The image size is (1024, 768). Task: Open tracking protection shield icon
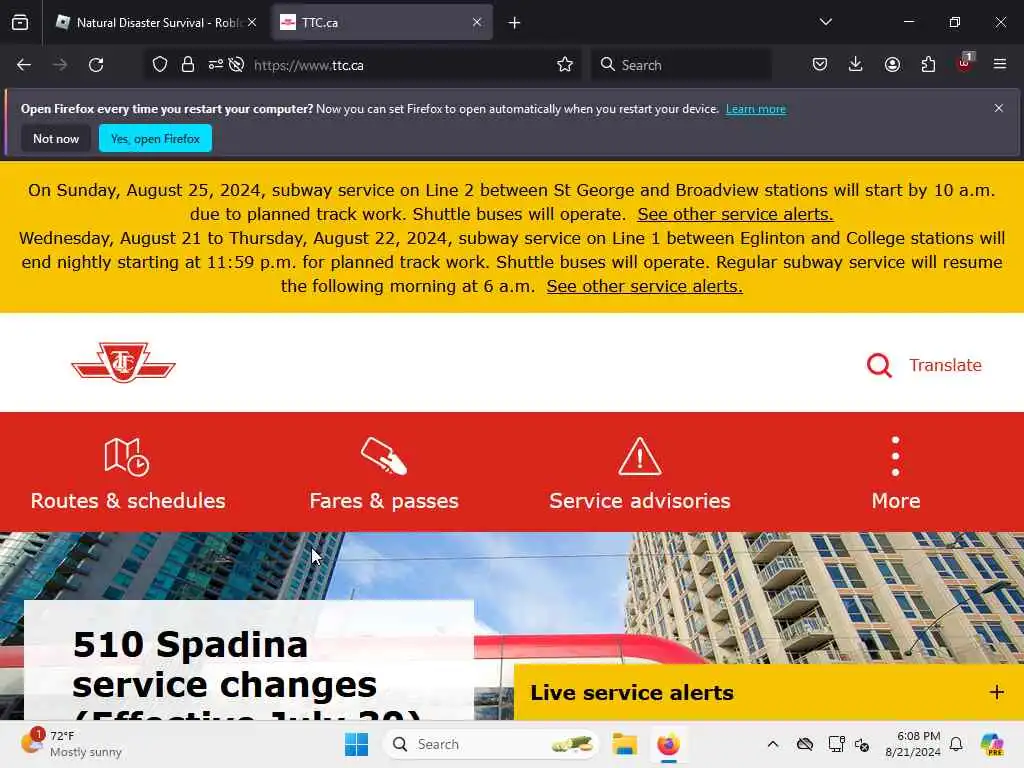160,65
